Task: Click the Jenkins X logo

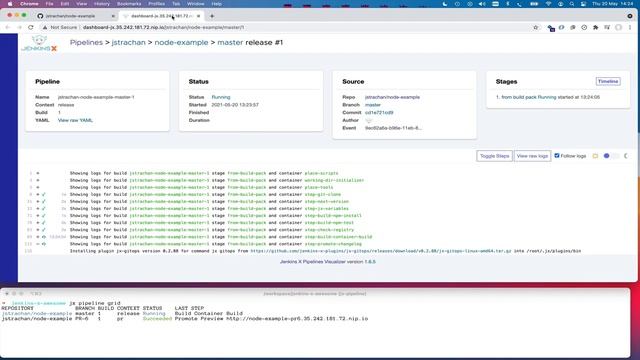Action: [x=39, y=44]
